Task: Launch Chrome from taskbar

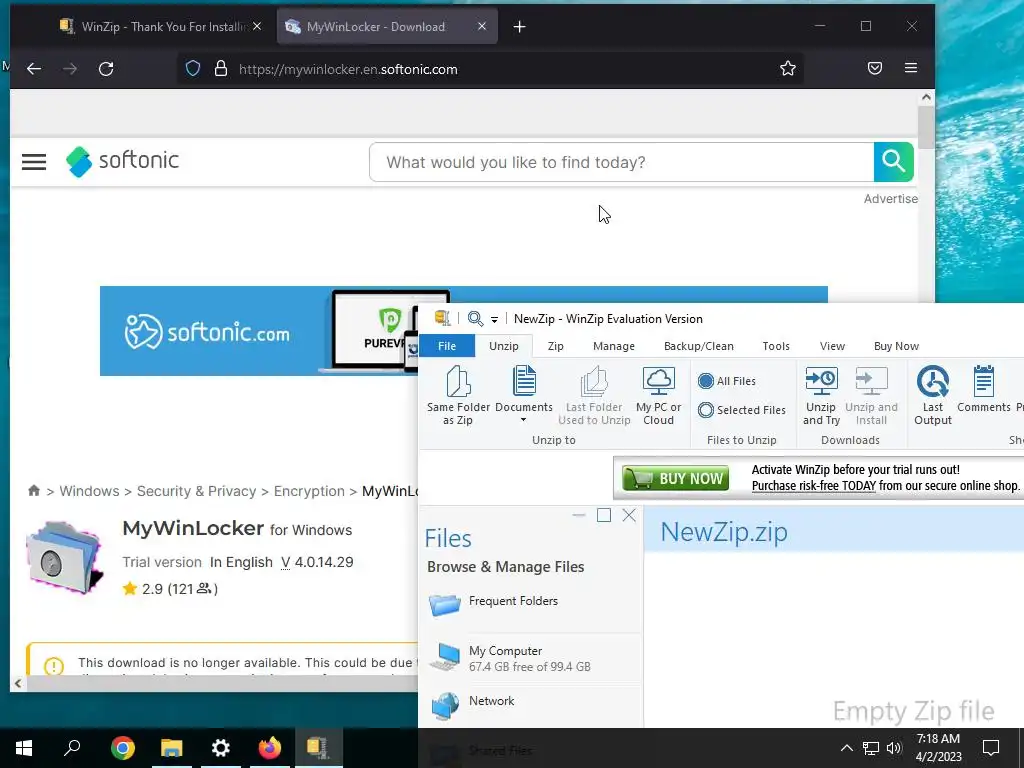Action: (x=122, y=748)
